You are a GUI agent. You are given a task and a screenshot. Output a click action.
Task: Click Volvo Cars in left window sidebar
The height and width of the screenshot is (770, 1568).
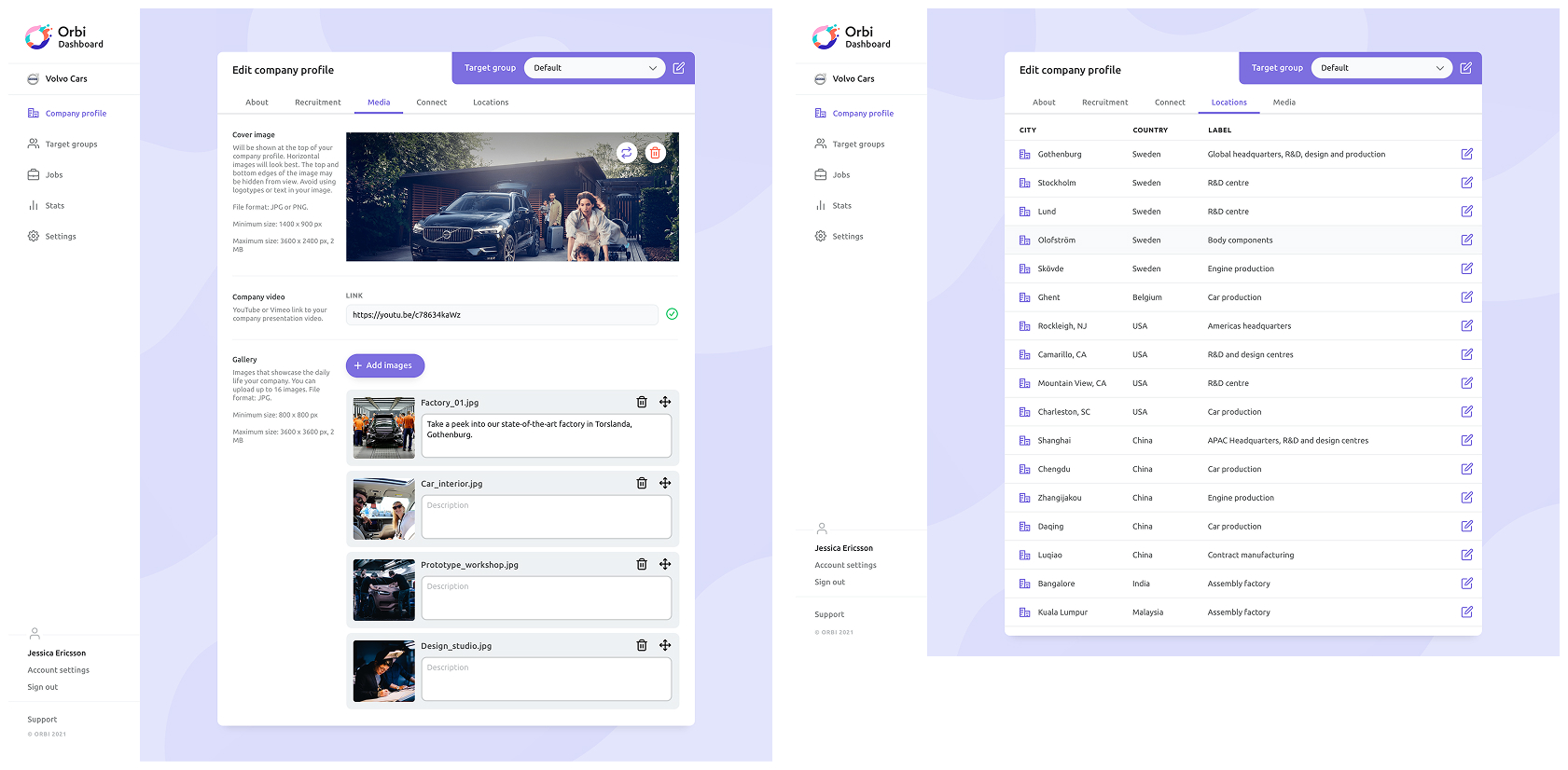click(x=57, y=79)
